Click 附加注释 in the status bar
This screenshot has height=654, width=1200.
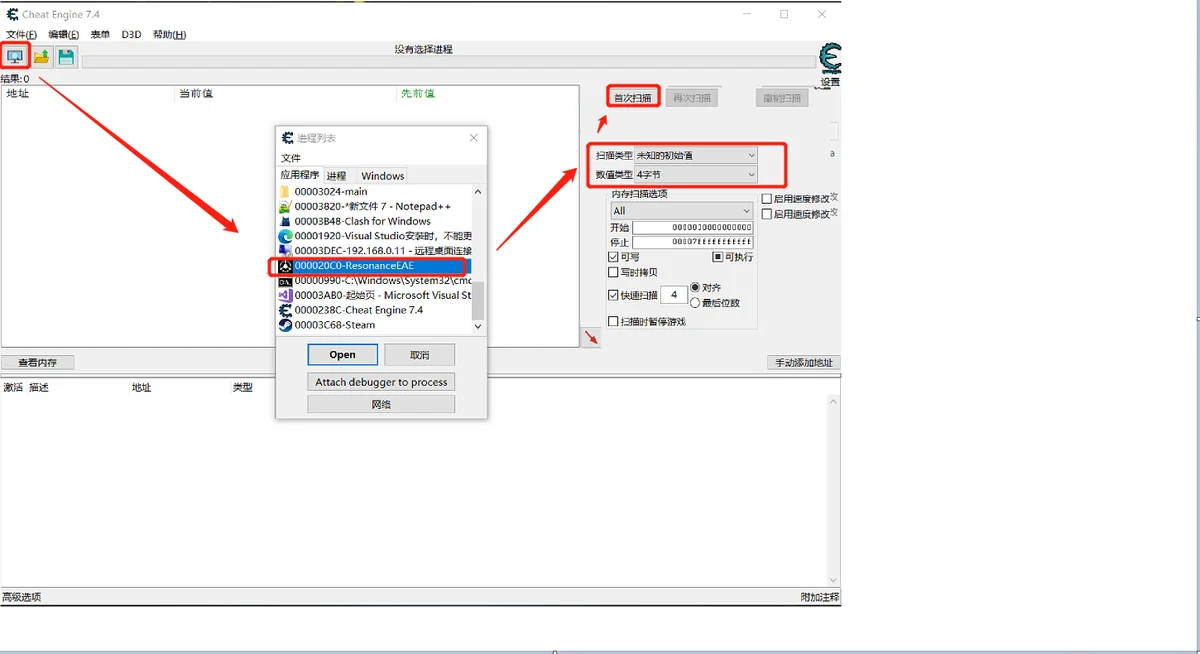[x=820, y=597]
